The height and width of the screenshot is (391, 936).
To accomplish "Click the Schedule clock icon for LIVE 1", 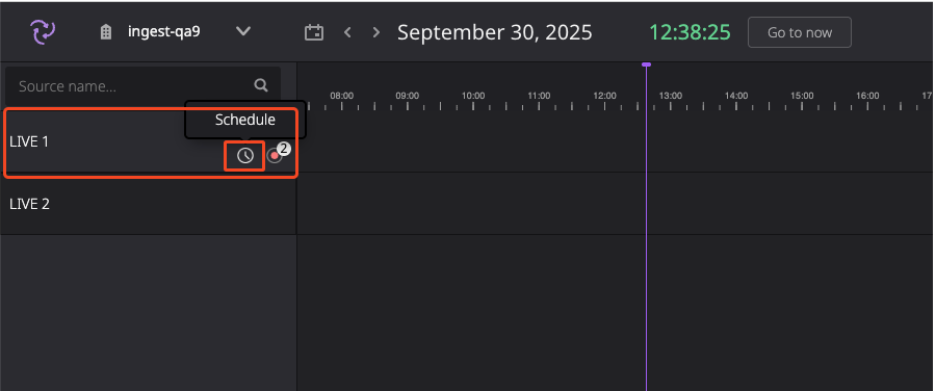I will pos(245,156).
